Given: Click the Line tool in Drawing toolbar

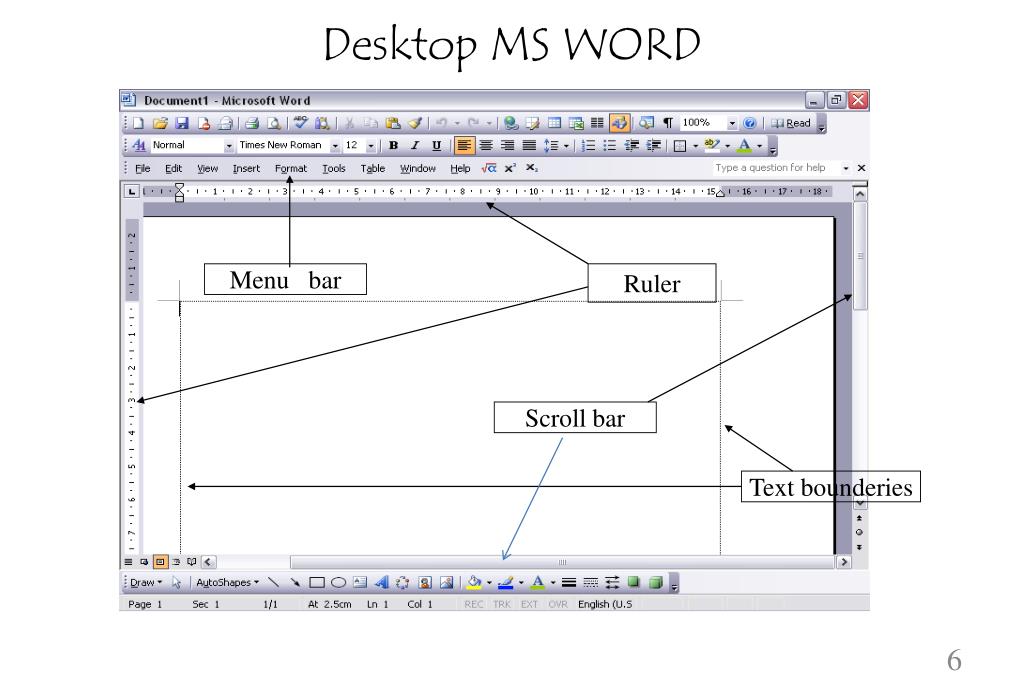Looking at the screenshot, I should tap(273, 582).
